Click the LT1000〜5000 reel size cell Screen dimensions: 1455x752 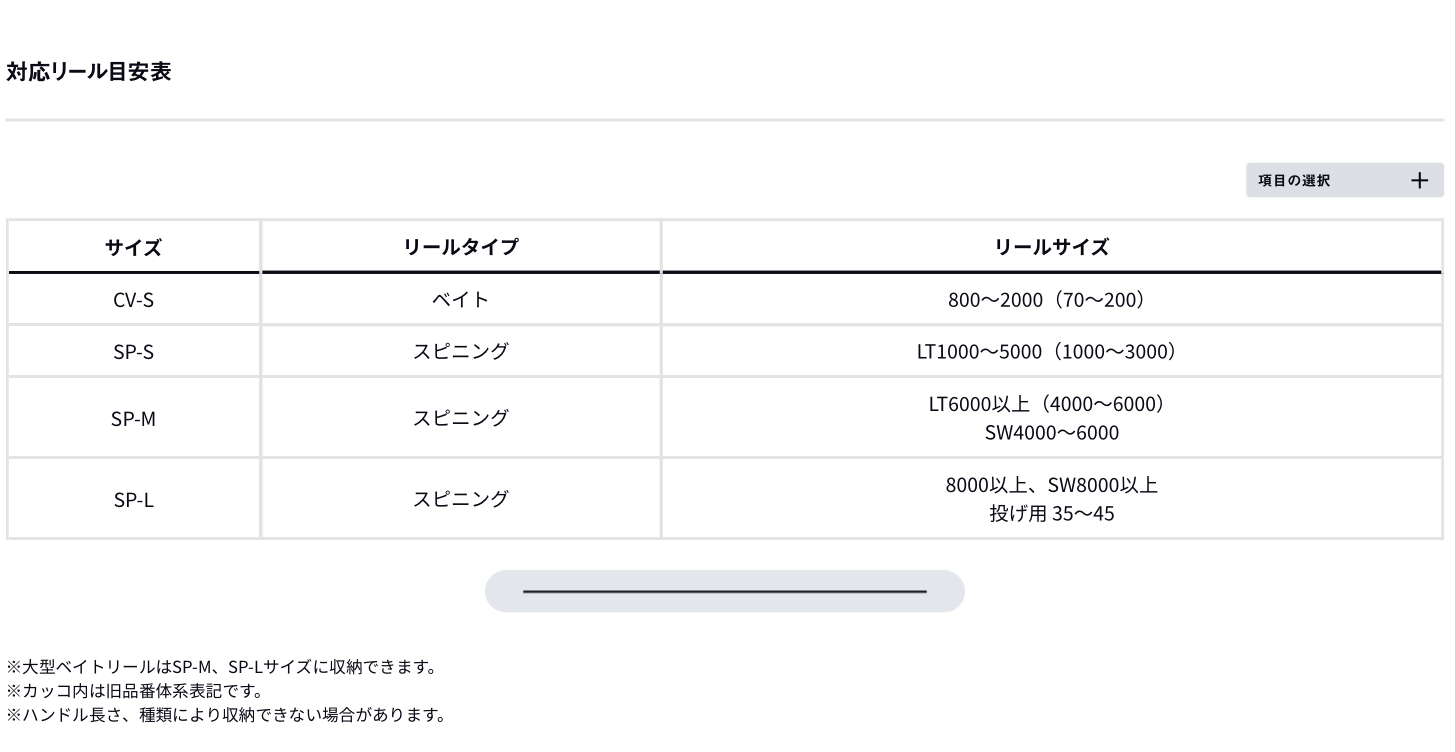[x=1050, y=351]
